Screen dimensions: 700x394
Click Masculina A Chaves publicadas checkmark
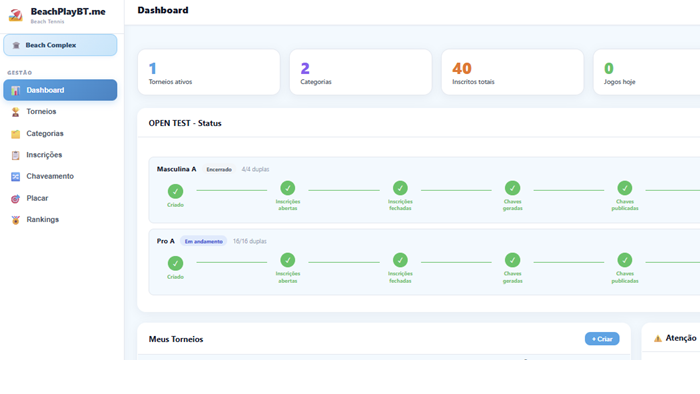(625, 188)
